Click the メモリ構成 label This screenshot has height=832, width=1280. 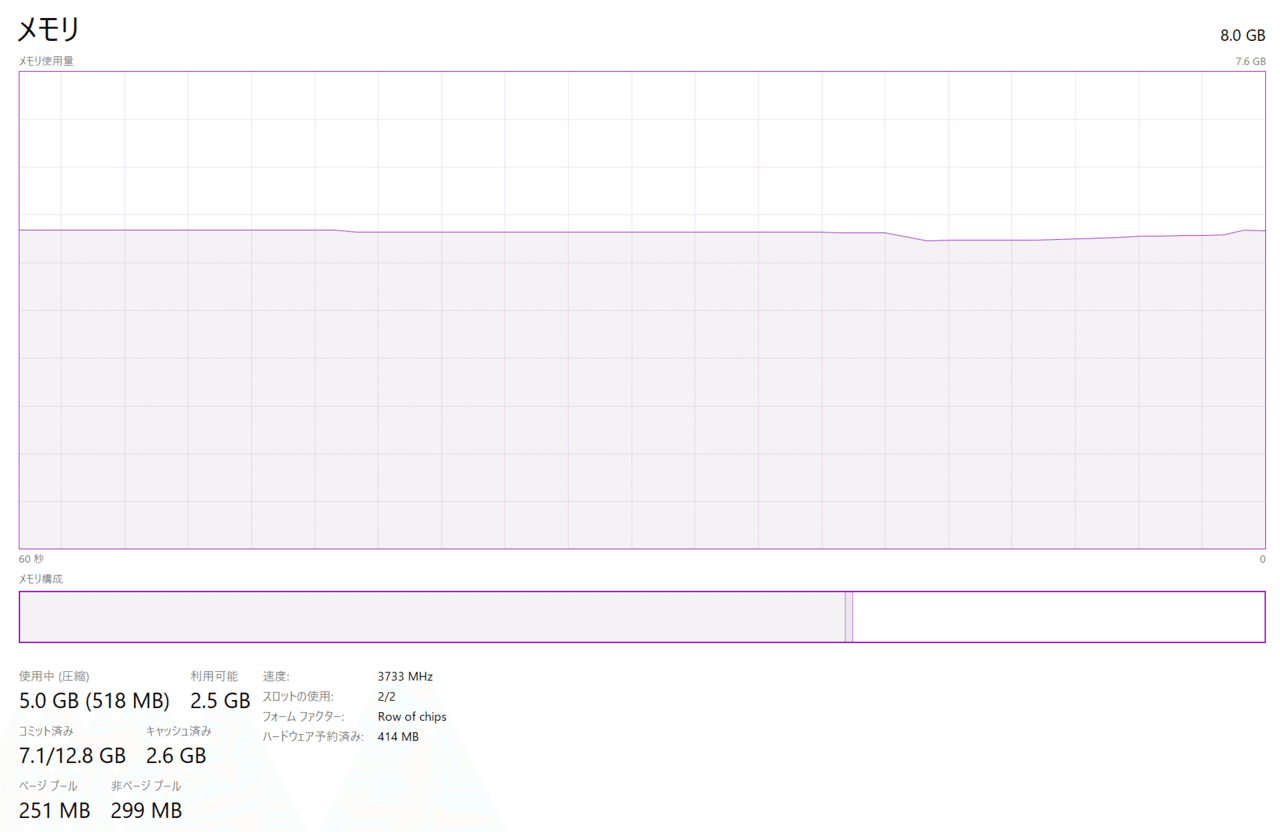click(x=41, y=579)
